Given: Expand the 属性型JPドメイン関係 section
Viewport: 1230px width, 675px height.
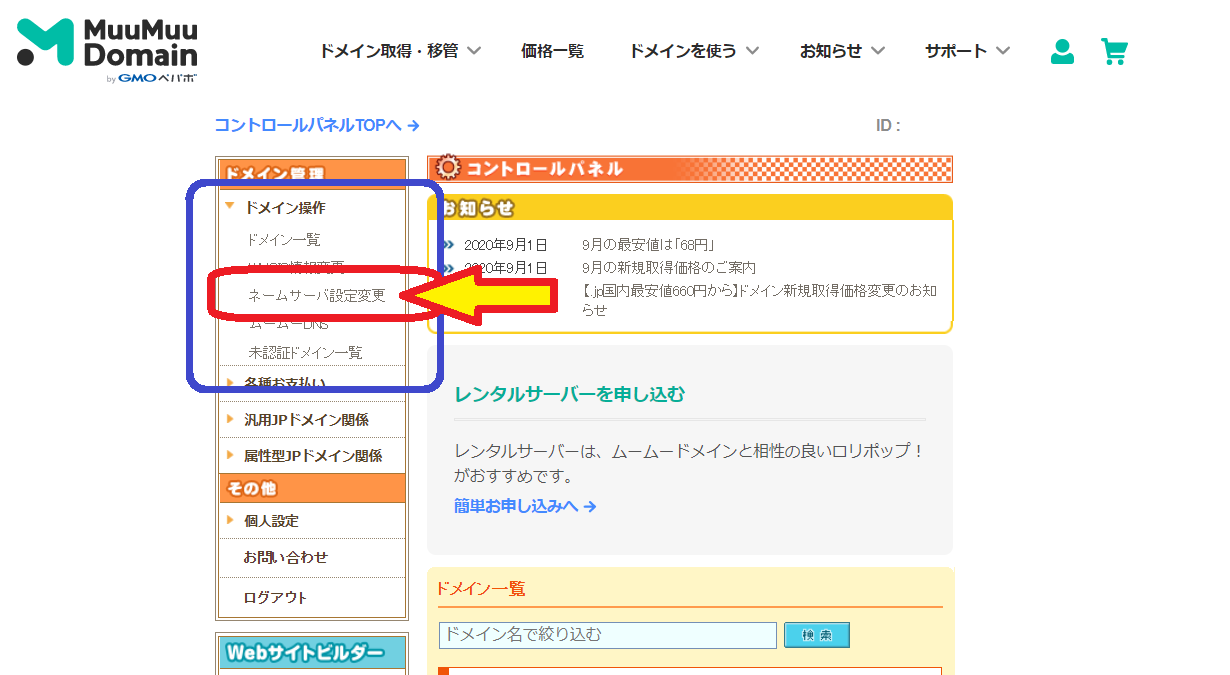Looking at the screenshot, I should click(x=312, y=456).
